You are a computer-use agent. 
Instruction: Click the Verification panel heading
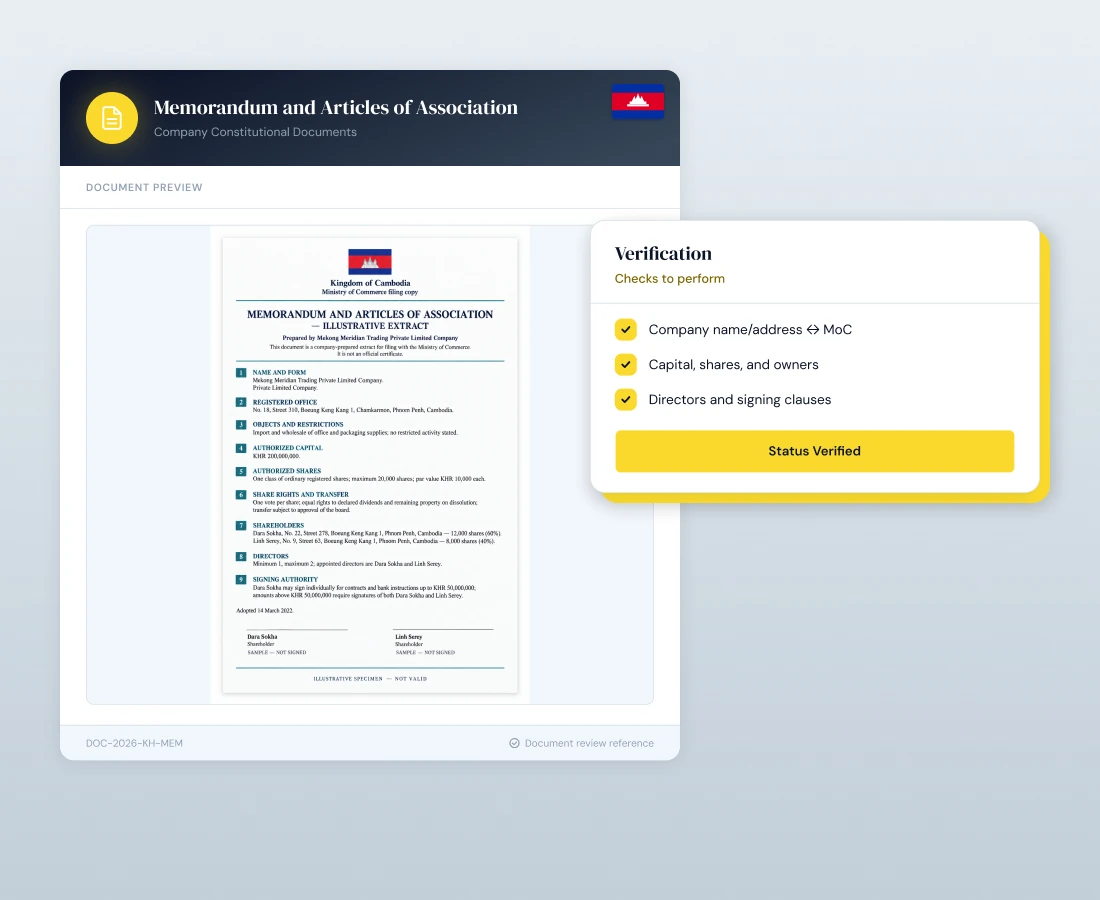[663, 253]
